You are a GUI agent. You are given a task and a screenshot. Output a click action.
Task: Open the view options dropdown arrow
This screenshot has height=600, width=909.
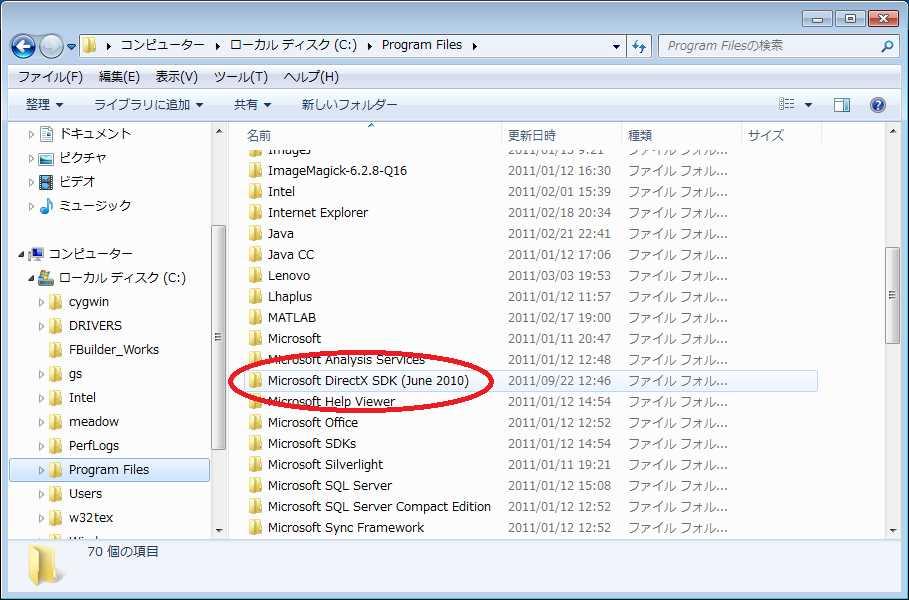pos(807,104)
